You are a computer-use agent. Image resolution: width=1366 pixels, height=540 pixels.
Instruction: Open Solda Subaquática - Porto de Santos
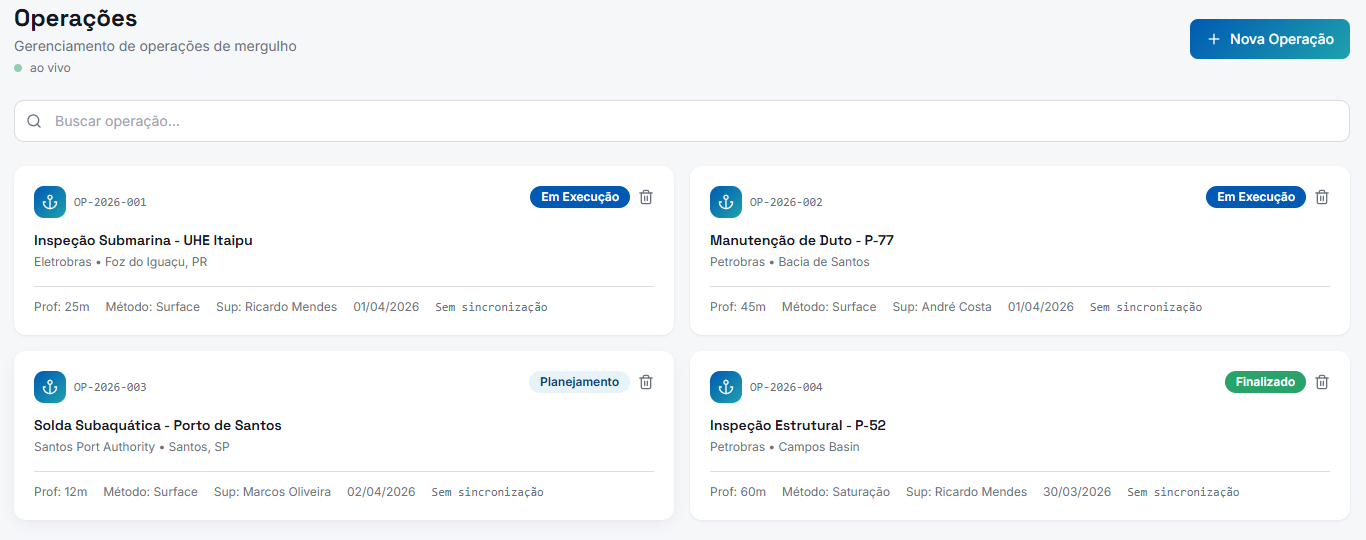point(158,426)
